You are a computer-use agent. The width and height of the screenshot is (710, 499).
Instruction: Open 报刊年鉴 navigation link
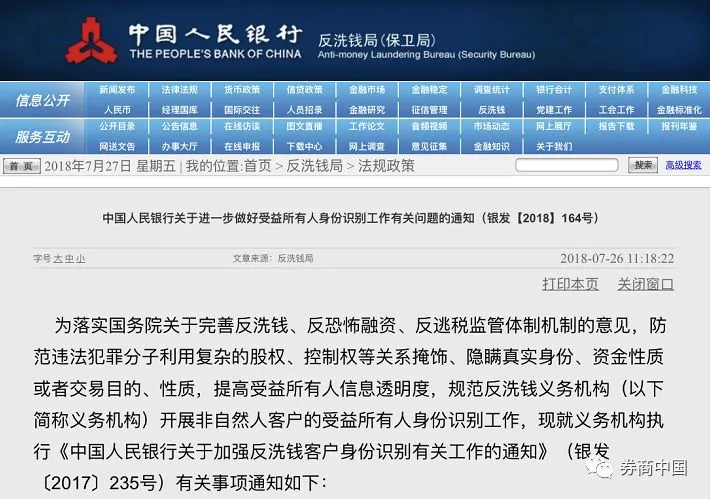679,126
